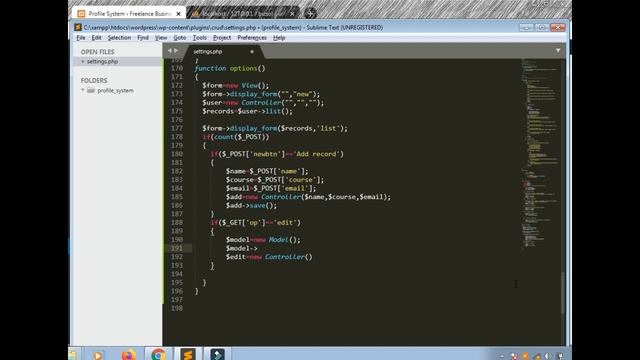Open the Help menu
Image resolution: width=640 pixels, height=360 pixels.
279,38
